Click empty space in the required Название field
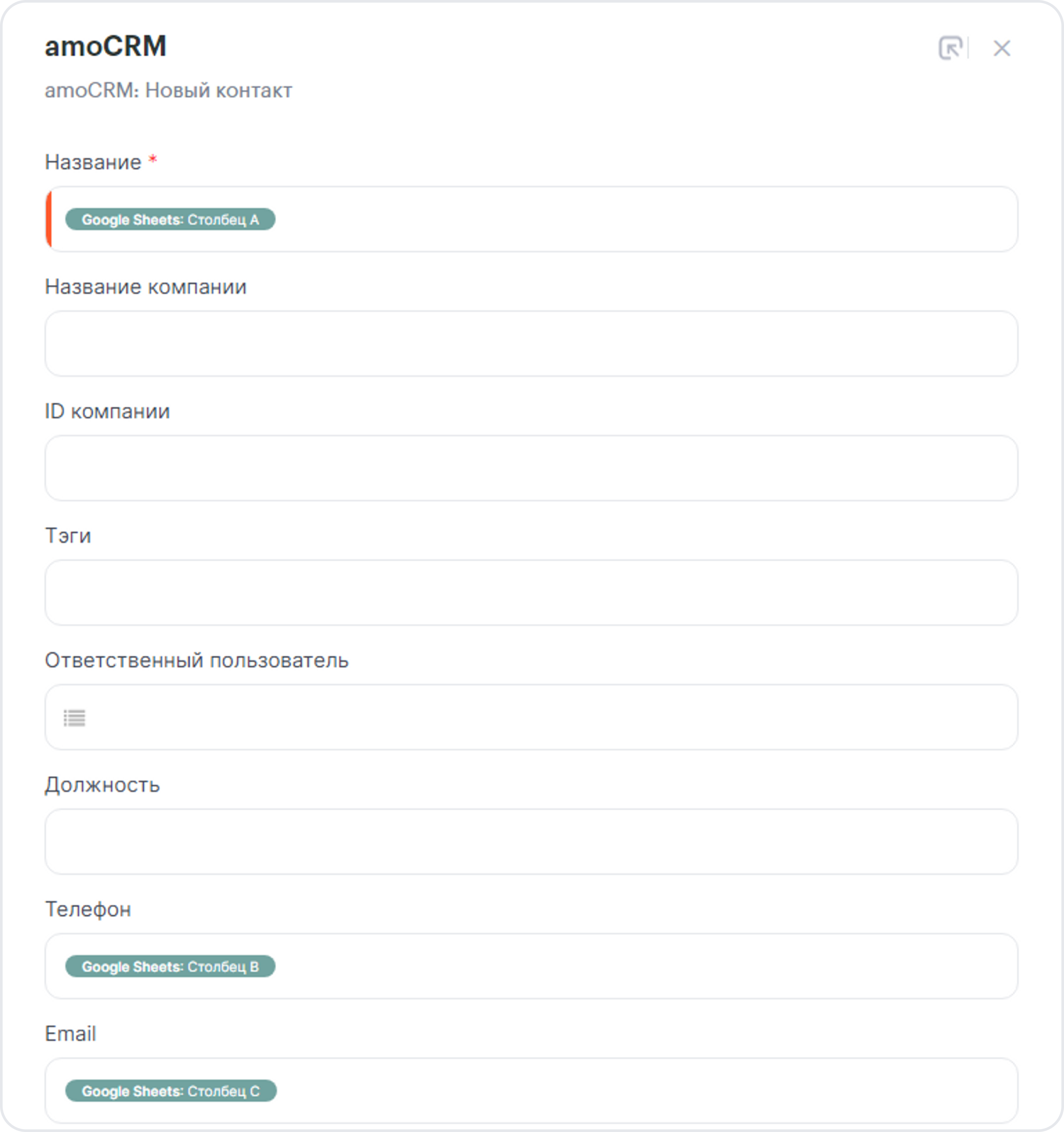The image size is (1064, 1132). [644, 219]
